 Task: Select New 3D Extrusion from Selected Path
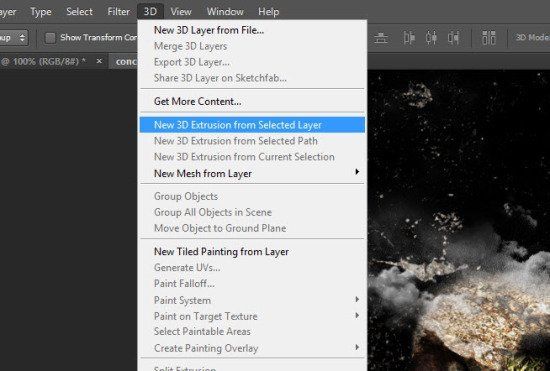[252, 141]
